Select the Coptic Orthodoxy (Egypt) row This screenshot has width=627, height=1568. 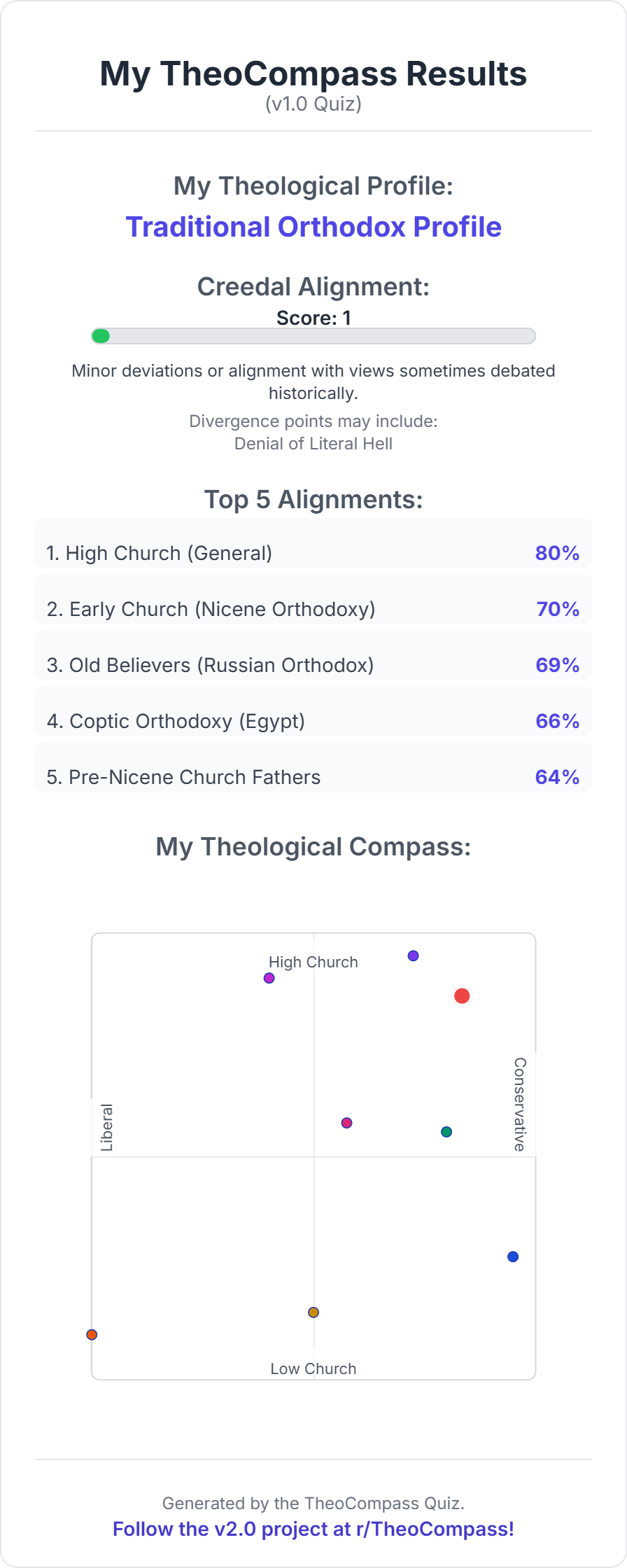[x=313, y=720]
